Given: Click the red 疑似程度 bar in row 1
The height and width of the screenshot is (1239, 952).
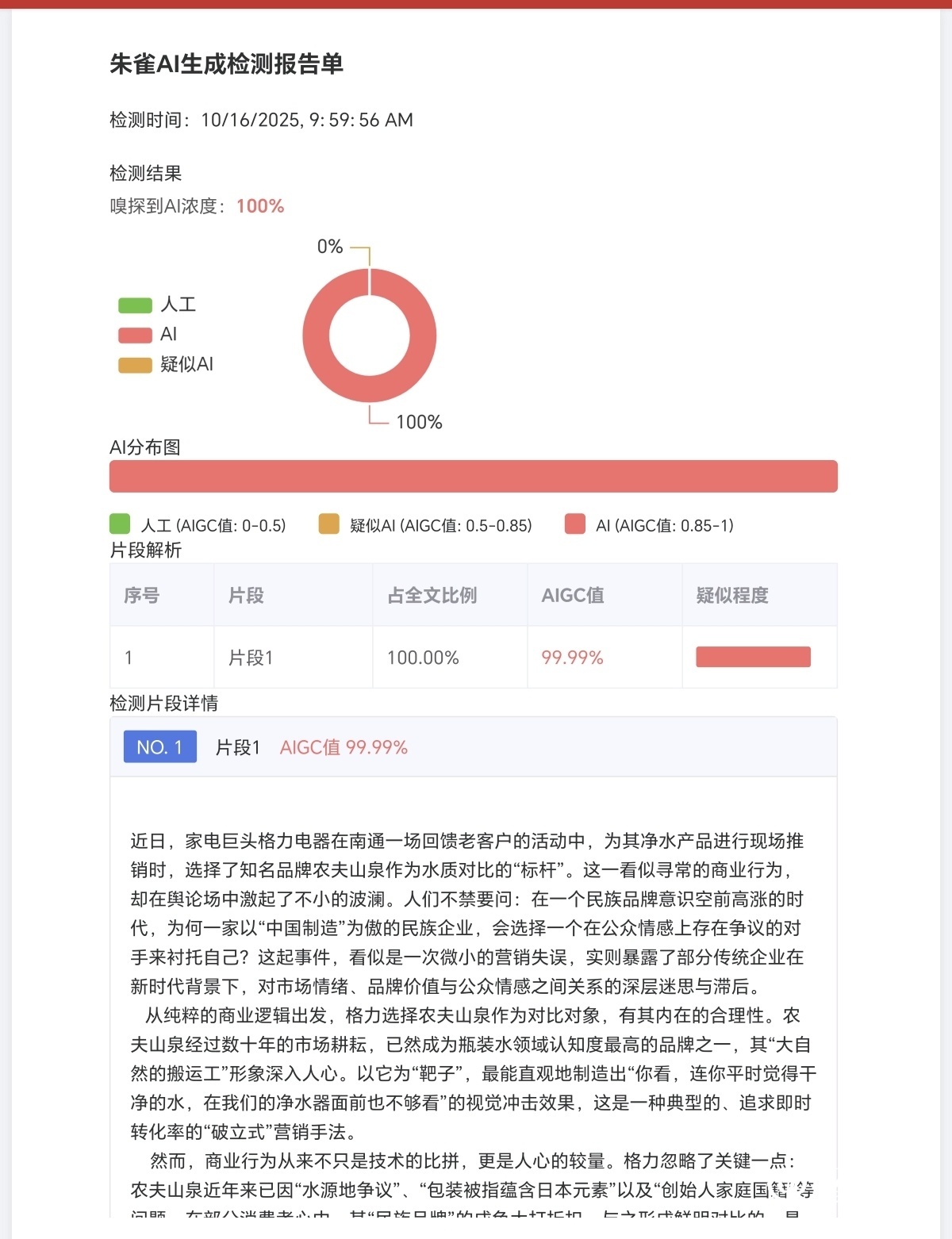Looking at the screenshot, I should (753, 657).
